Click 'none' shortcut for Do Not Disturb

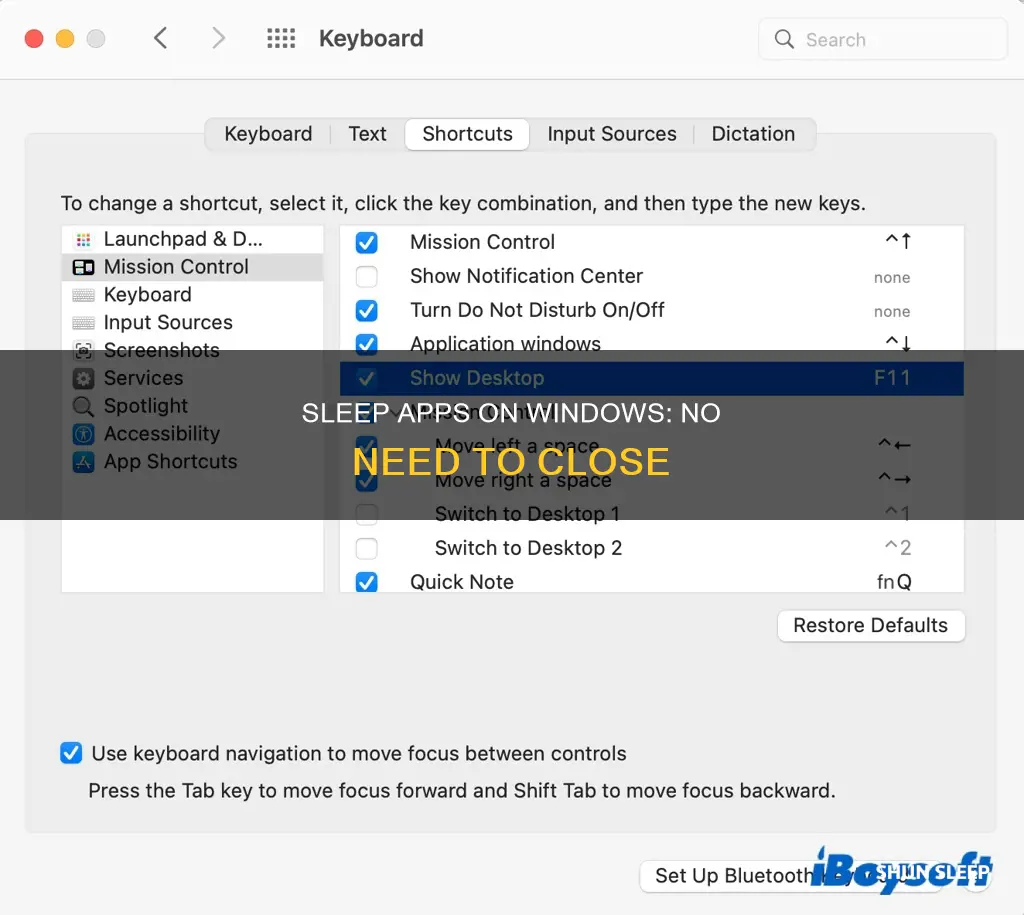point(891,312)
